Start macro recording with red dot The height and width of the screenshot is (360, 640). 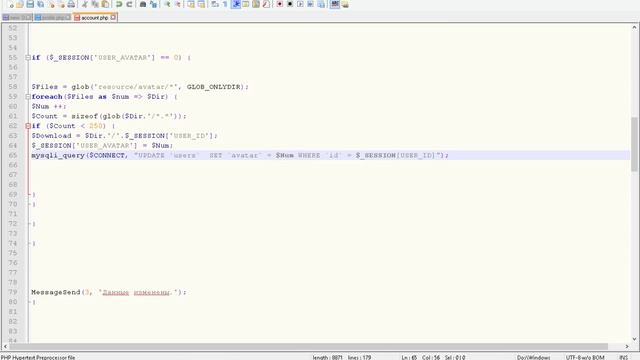click(280, 4)
